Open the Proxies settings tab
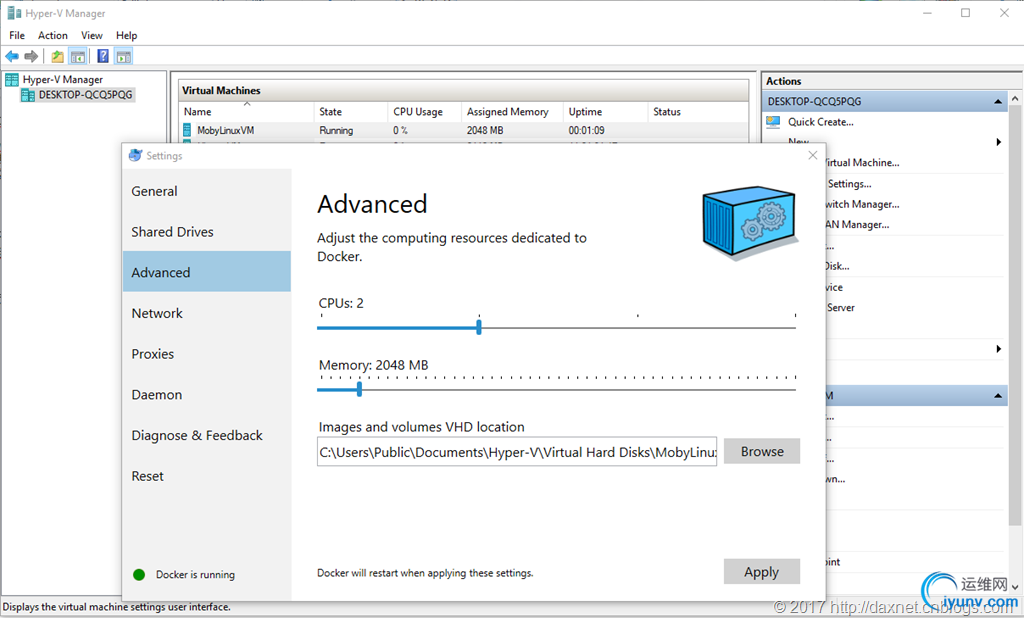The image size is (1024, 618). [206, 353]
